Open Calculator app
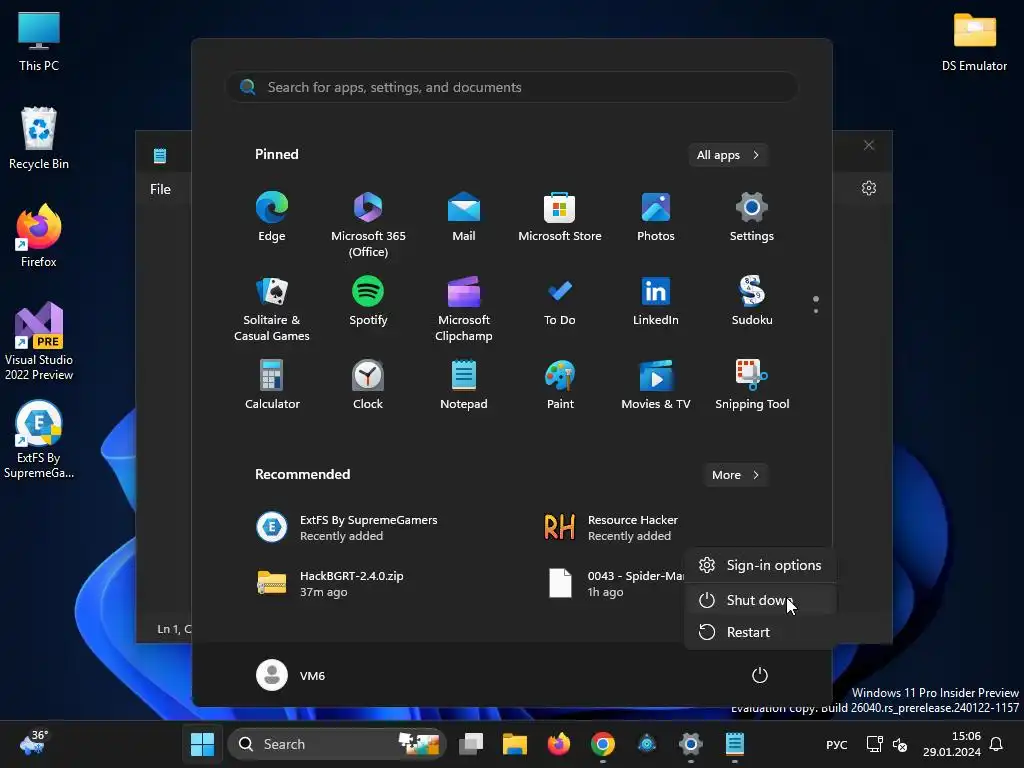The image size is (1024, 768). point(272,385)
